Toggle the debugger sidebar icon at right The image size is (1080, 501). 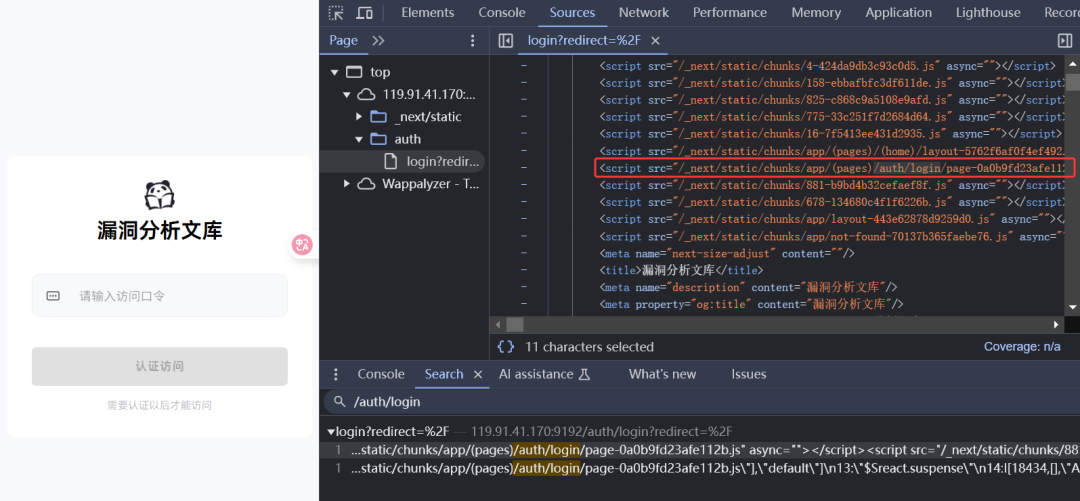1064,40
